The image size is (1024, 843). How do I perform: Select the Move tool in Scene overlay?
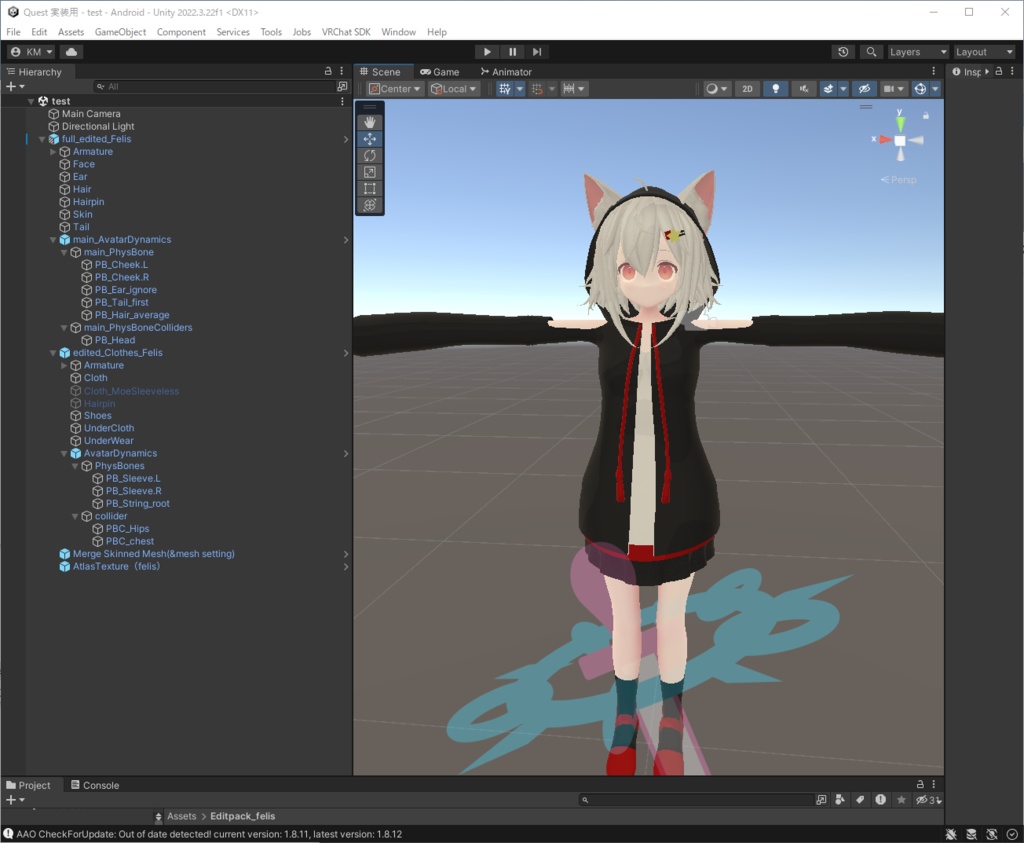370,139
